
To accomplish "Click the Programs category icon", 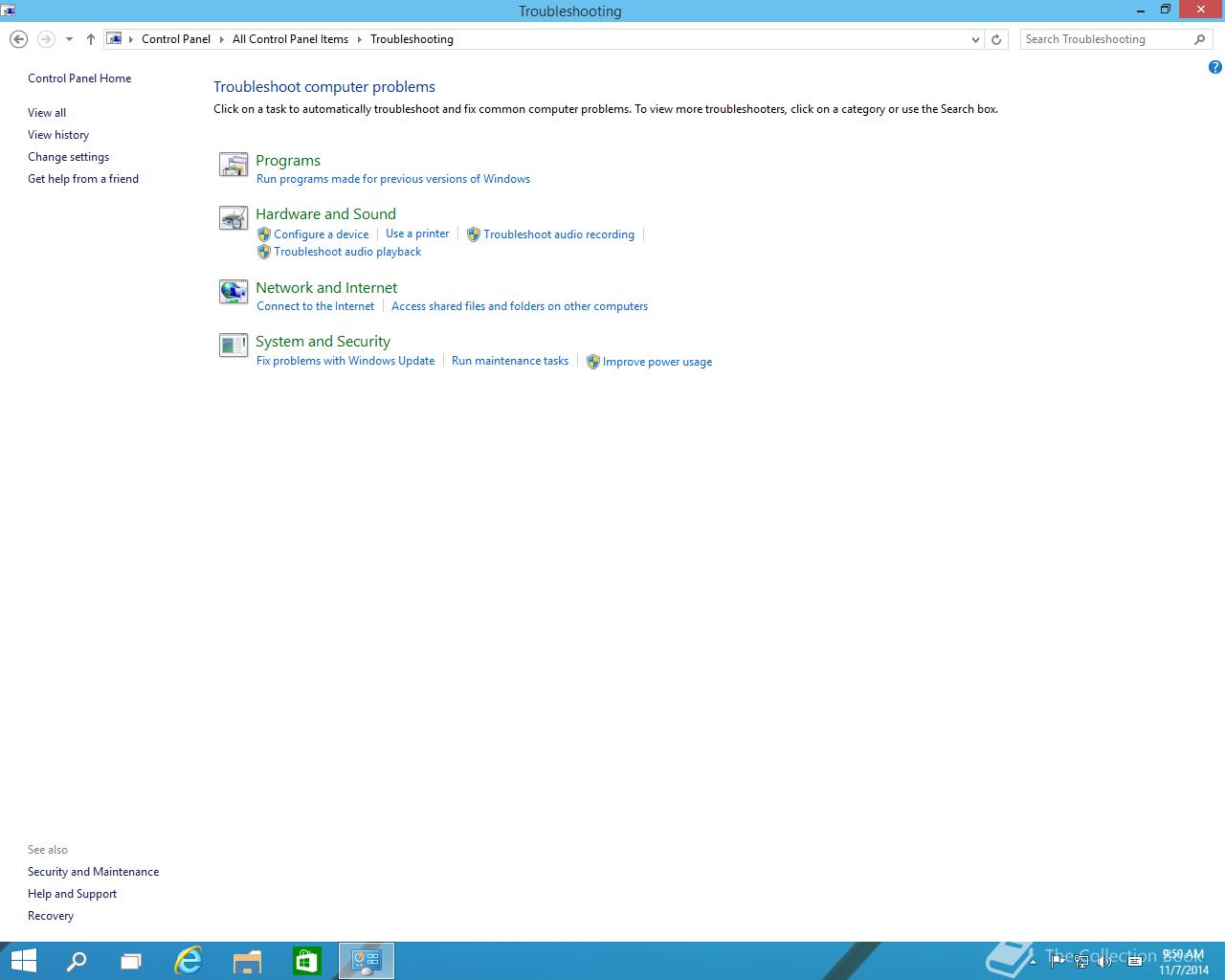I will coord(234,165).
